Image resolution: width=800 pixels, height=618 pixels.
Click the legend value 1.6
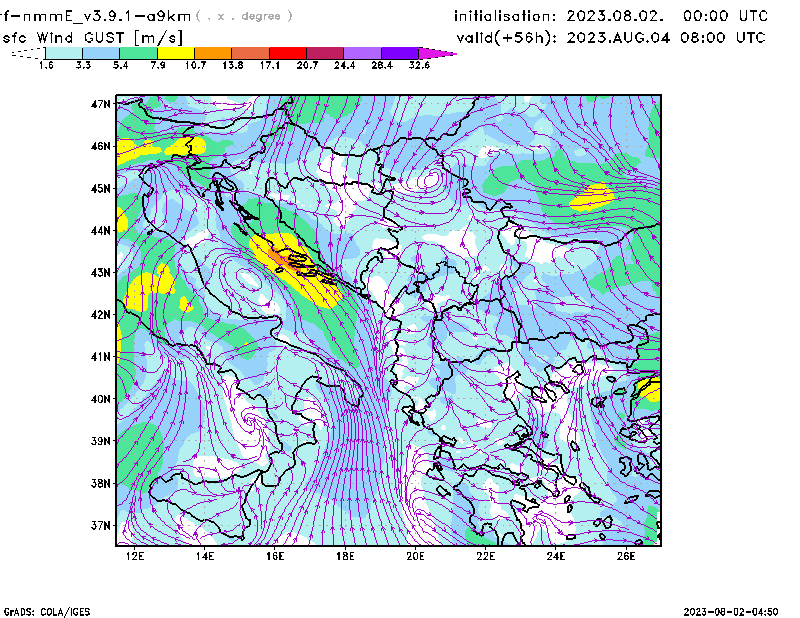(x=46, y=65)
